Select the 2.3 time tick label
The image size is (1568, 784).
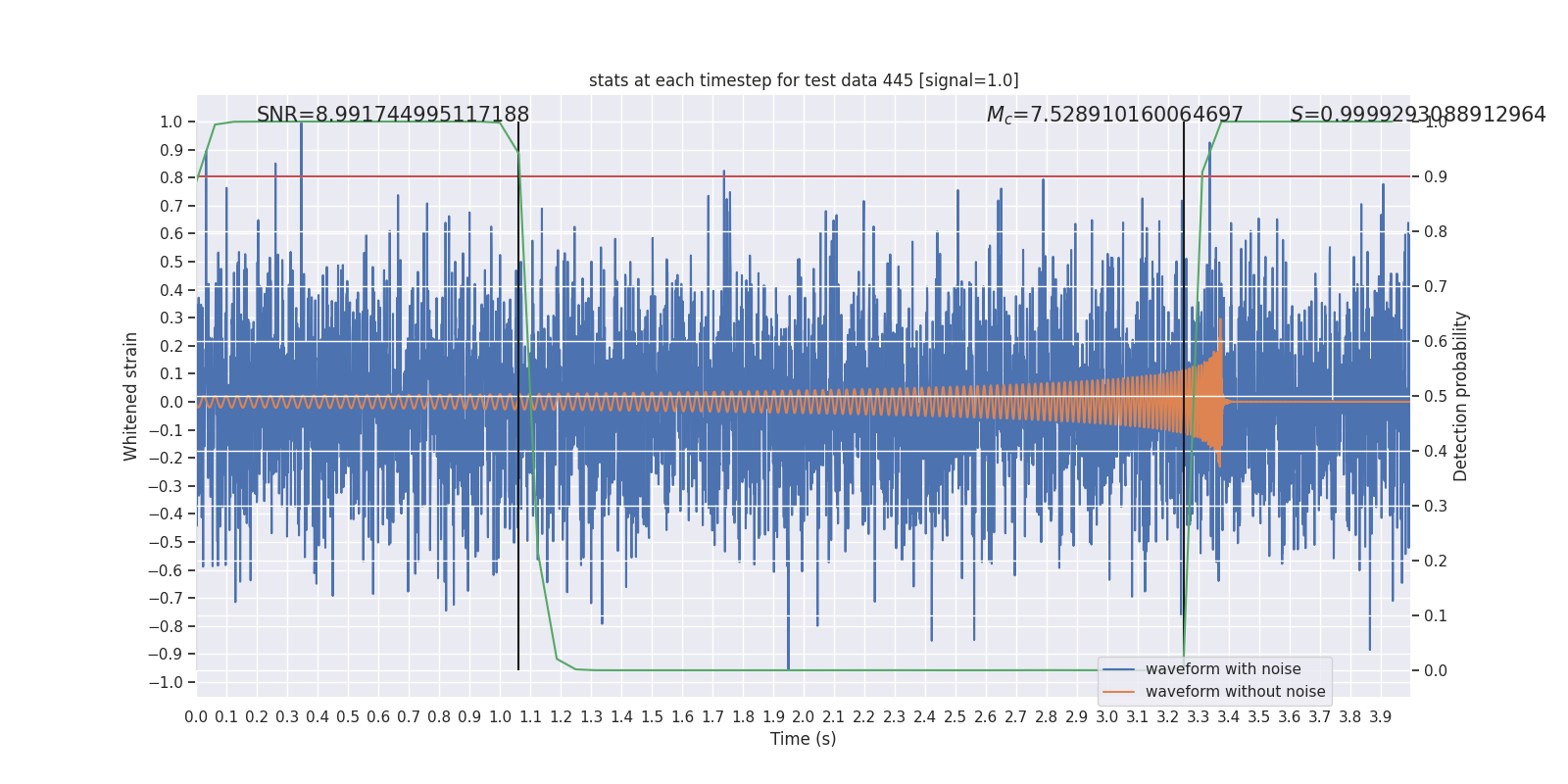click(x=895, y=716)
